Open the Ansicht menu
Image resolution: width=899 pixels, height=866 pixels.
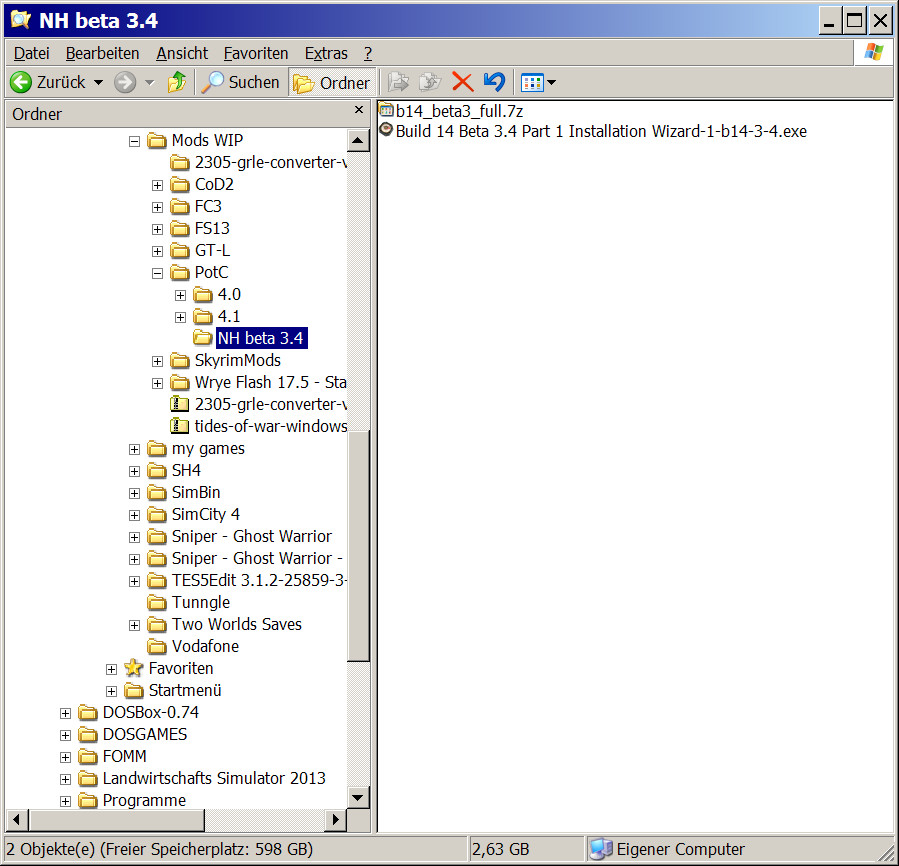click(182, 53)
